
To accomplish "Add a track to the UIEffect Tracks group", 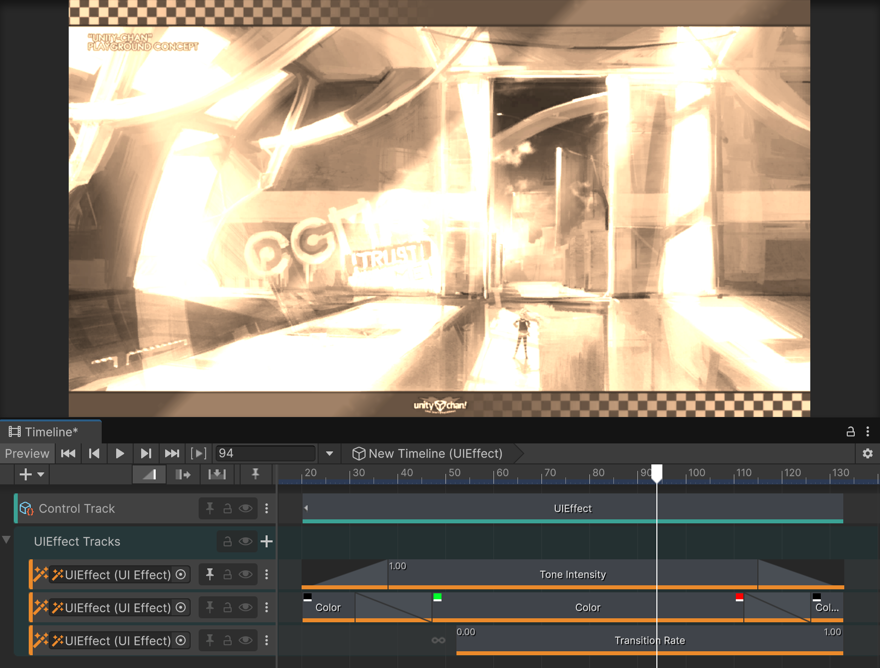I will click(x=267, y=542).
